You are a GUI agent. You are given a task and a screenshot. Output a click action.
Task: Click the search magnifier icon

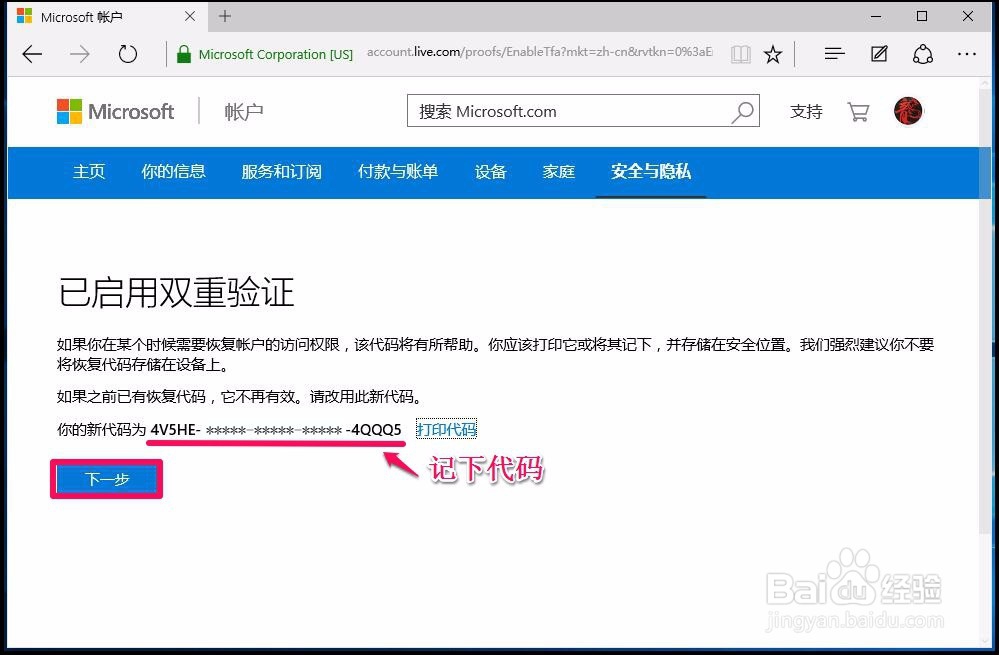(742, 112)
